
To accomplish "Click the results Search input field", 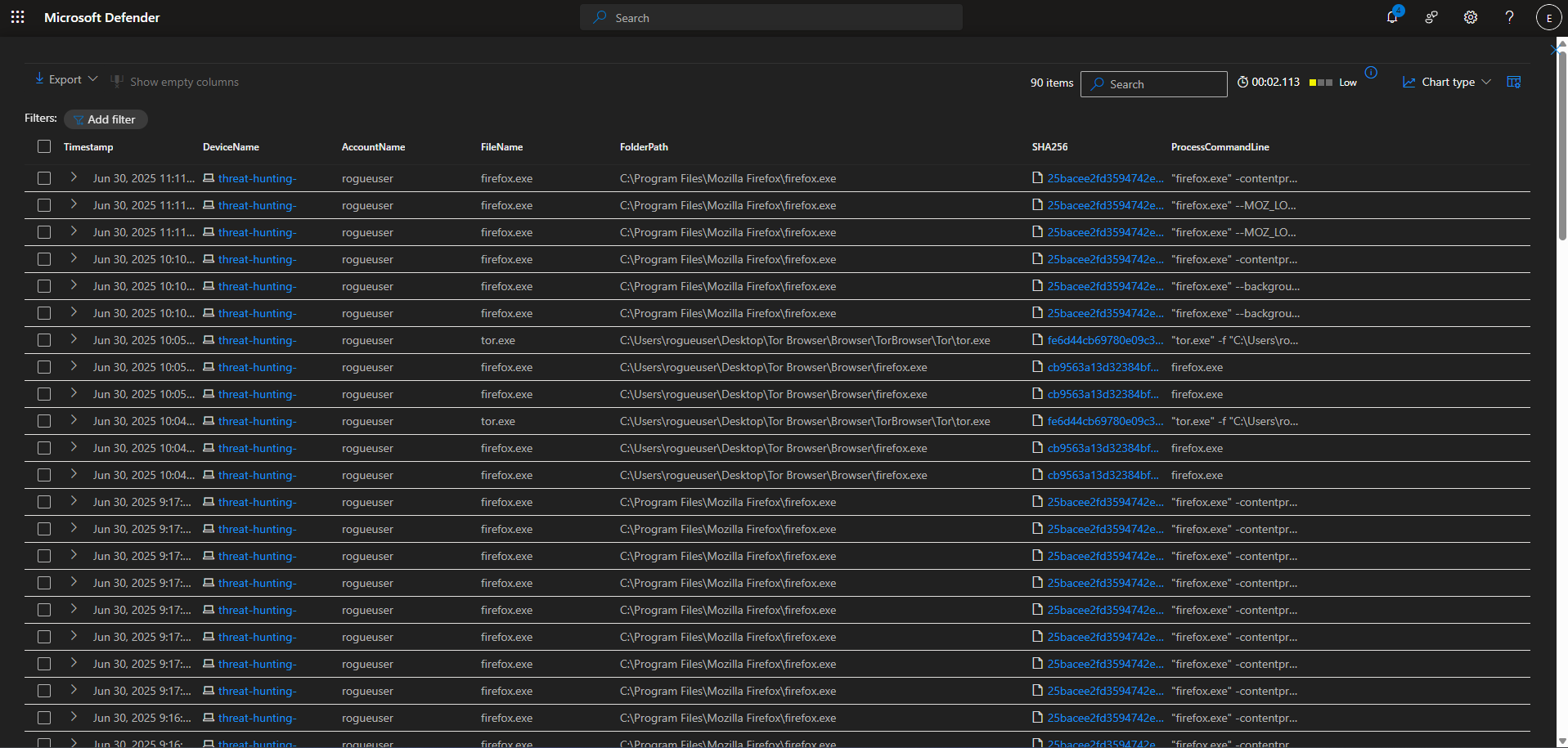I will (x=1153, y=84).
